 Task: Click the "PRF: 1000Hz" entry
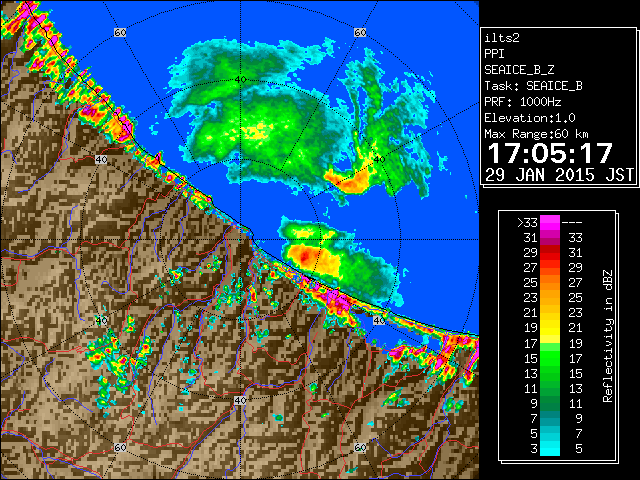523,102
